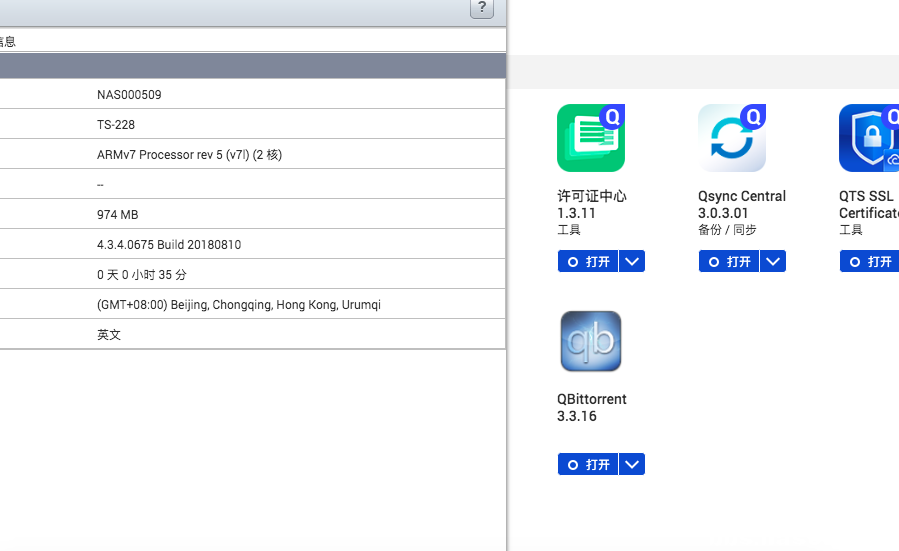Launch QBittorrent using its 打开 button
The image size is (899, 551).
point(588,464)
